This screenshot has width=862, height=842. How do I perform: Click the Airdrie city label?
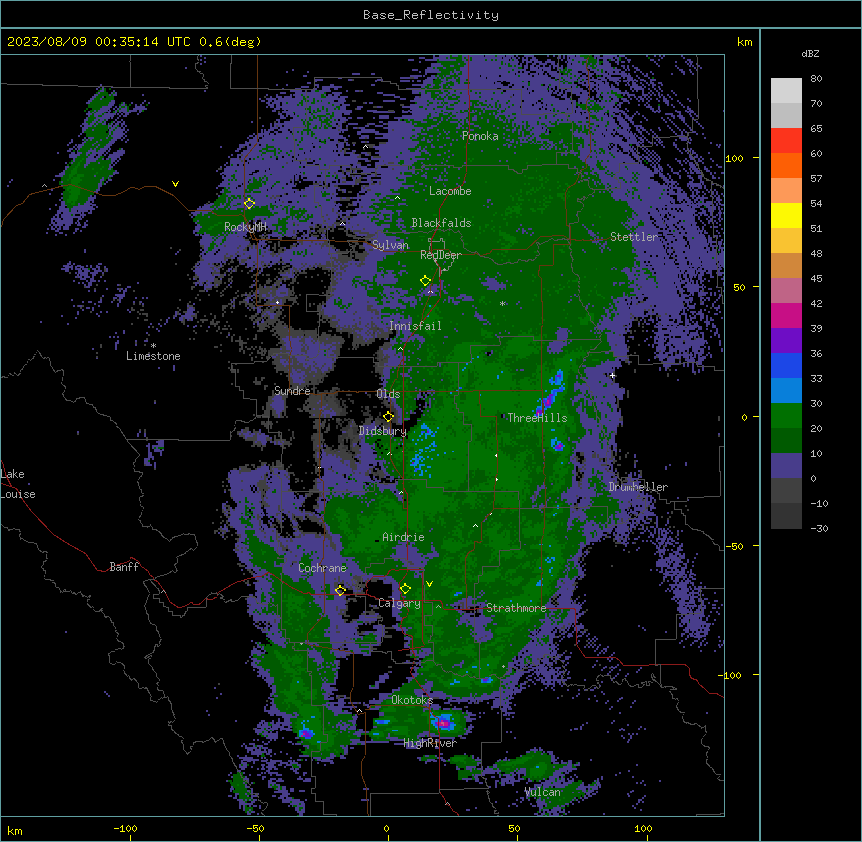coord(403,537)
